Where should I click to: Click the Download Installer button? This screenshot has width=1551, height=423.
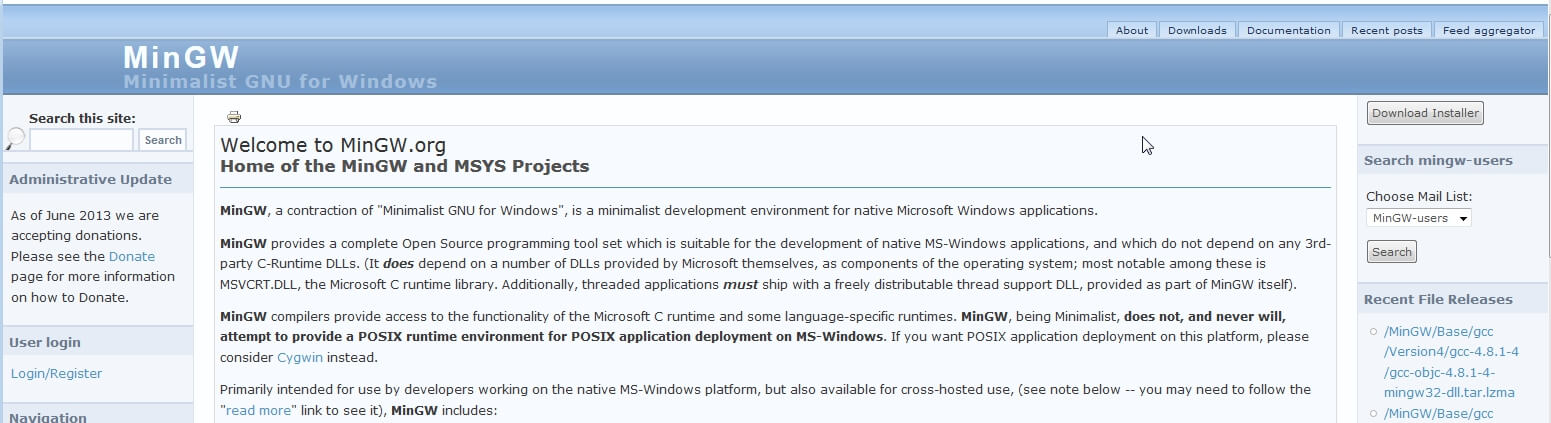pos(1425,113)
